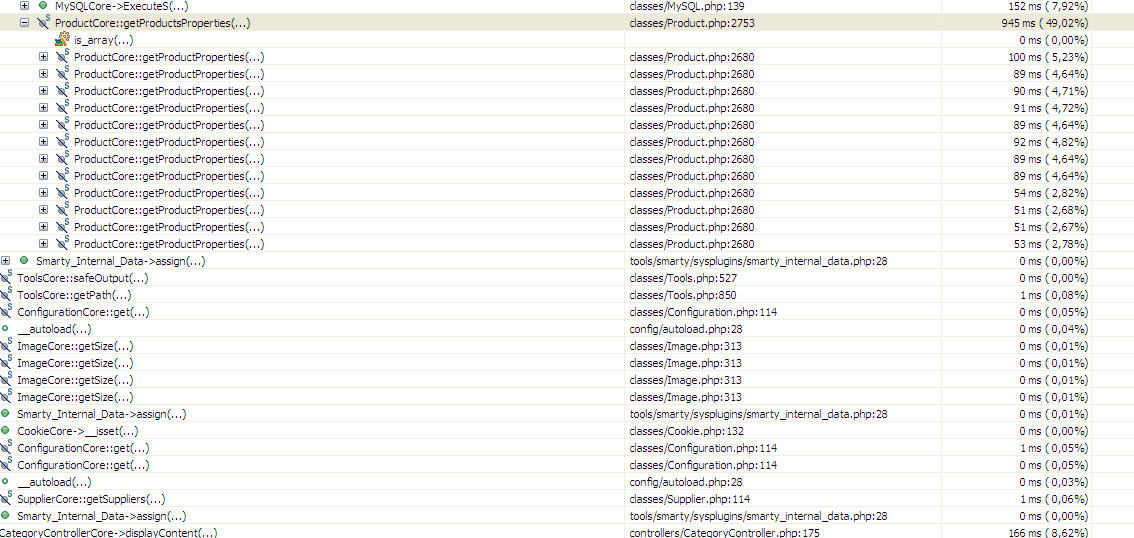Screen dimensions: 1134x538
Task: Click the classes/Cookie.php:132 location cell
Action: coord(686,431)
